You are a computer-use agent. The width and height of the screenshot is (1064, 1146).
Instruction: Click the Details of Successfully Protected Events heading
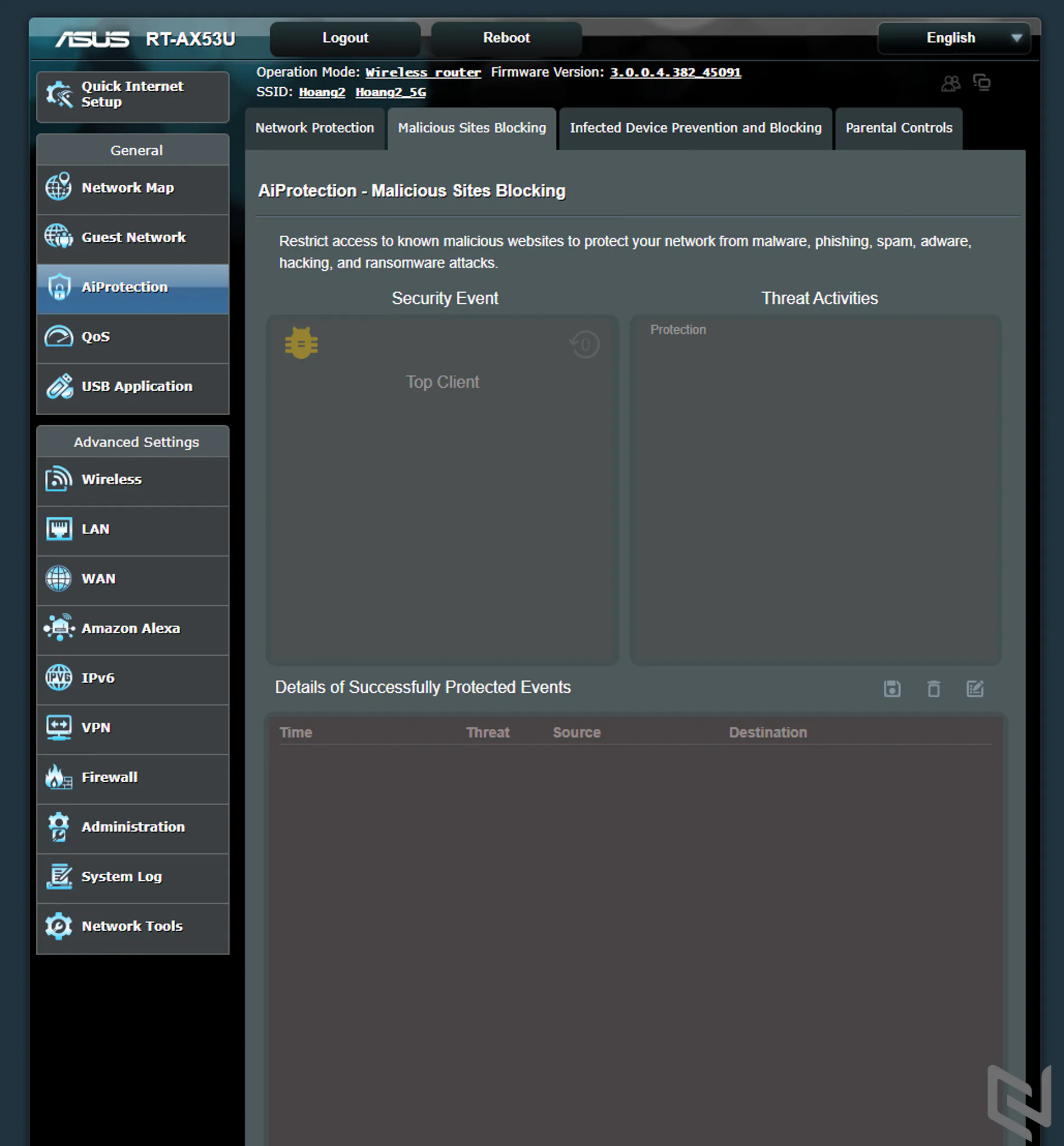coord(423,687)
